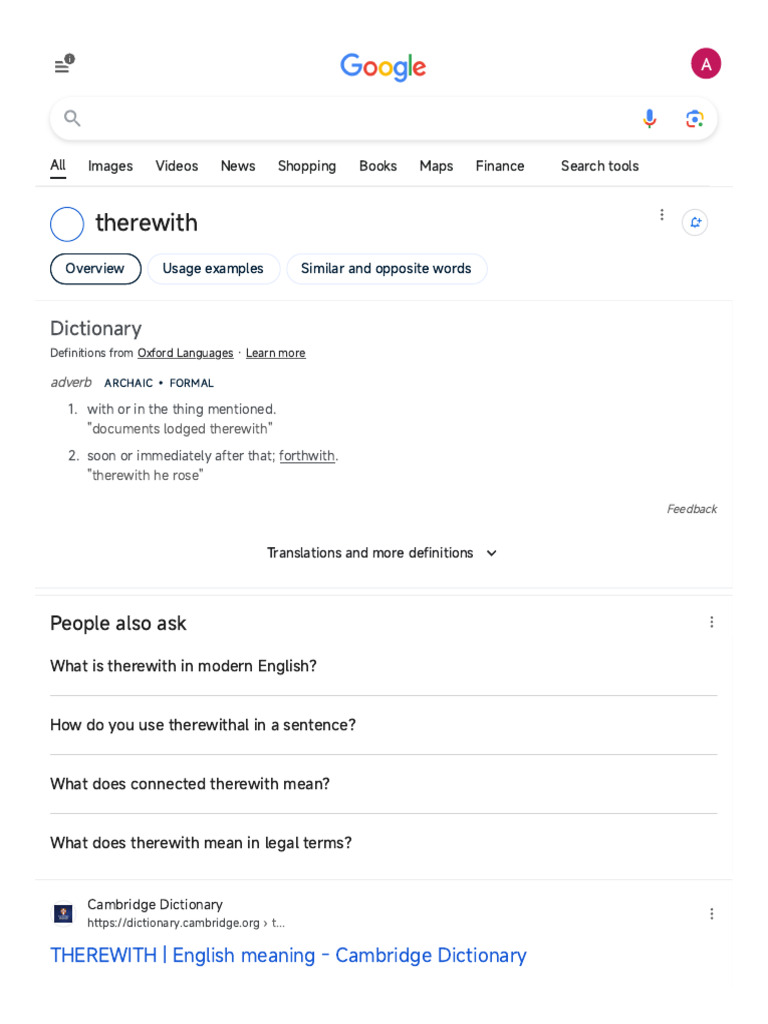
Task: Click the sparkle icon next to therewith
Action: 695,222
